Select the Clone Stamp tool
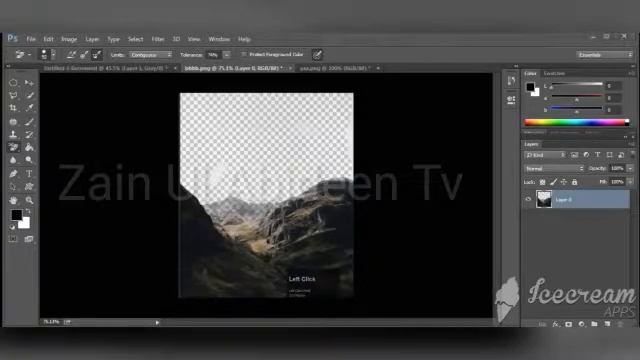The image size is (640, 360). [13, 134]
